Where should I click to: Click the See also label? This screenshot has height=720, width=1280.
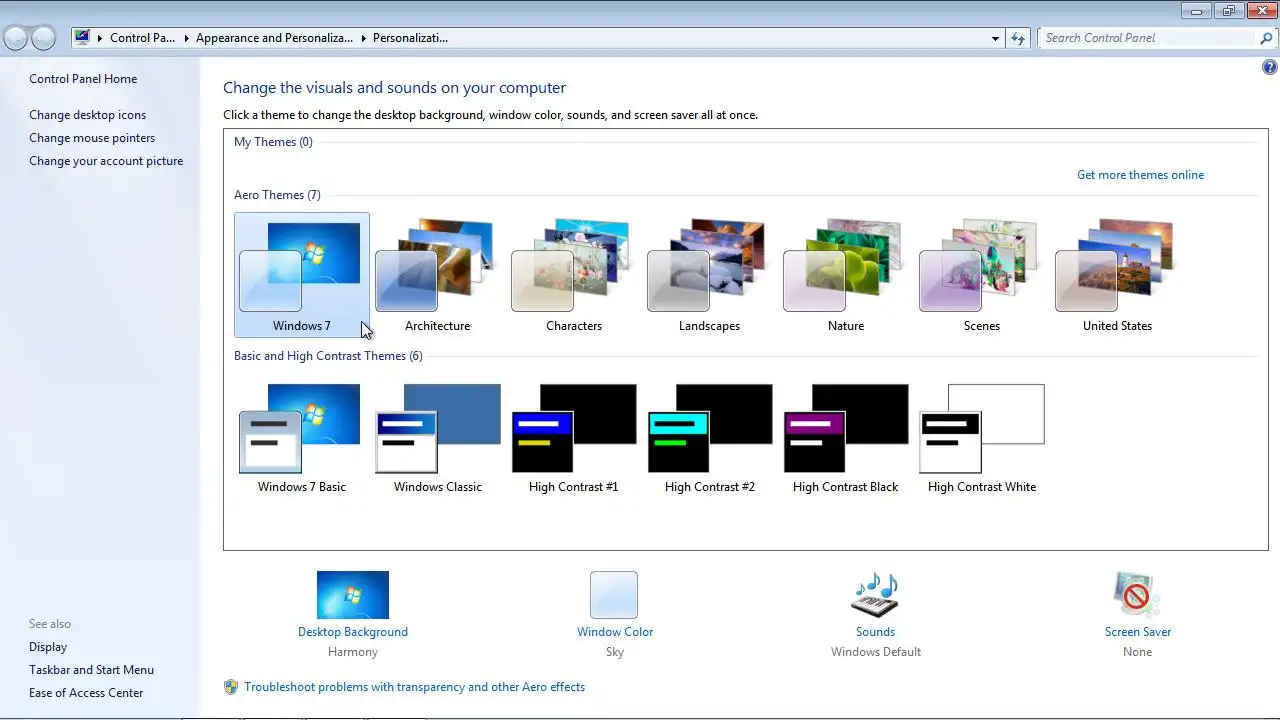tap(50, 624)
